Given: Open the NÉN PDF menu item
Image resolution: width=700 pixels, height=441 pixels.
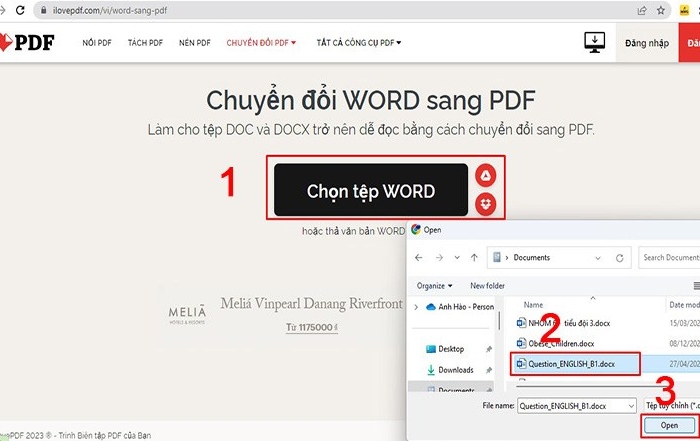Looking at the screenshot, I should point(195,43).
